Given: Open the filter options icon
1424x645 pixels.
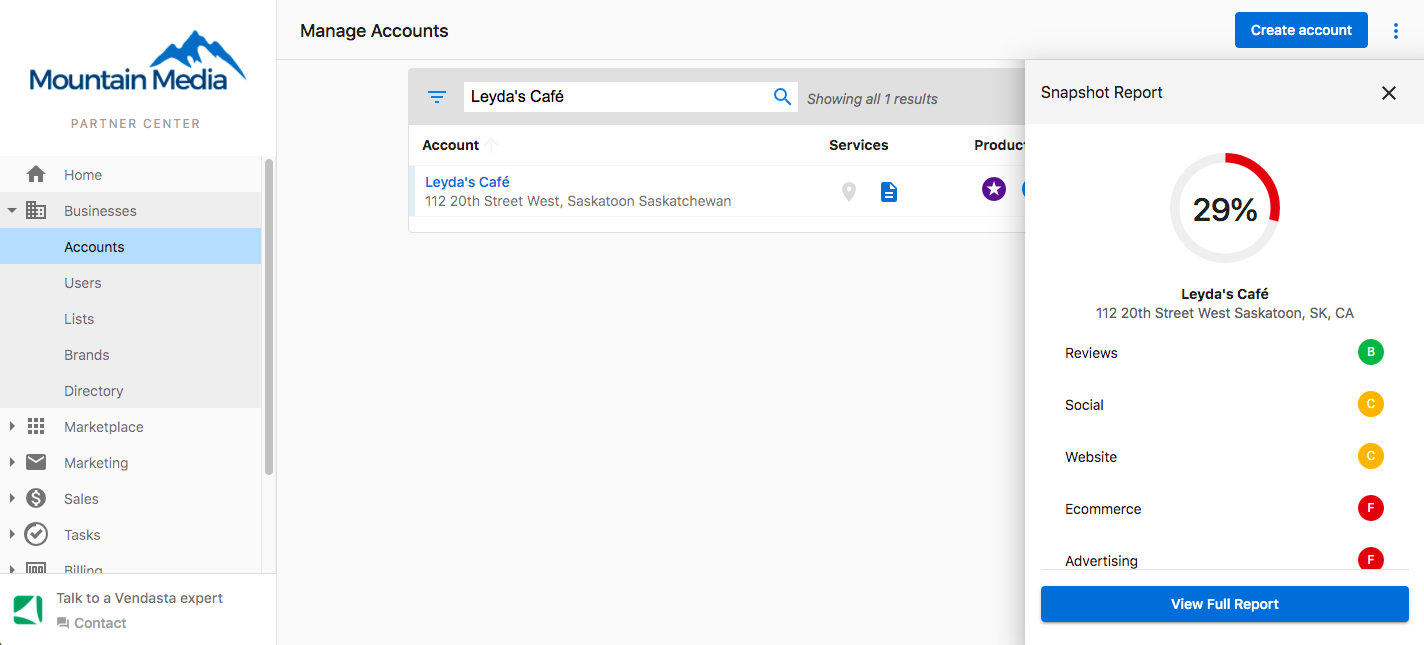Looking at the screenshot, I should point(437,97).
